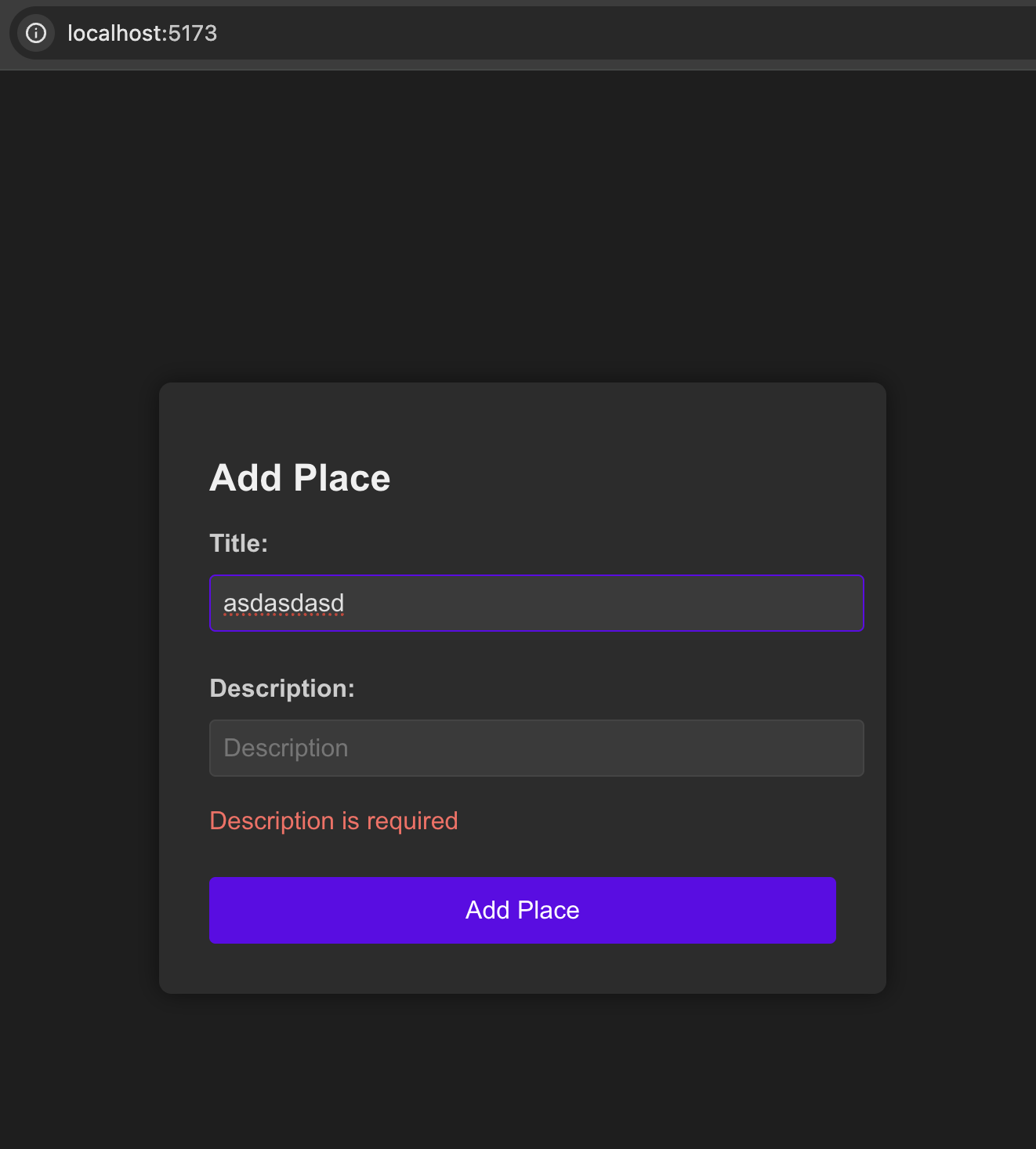
Task: Click dark page background above form card
Action: [518, 227]
